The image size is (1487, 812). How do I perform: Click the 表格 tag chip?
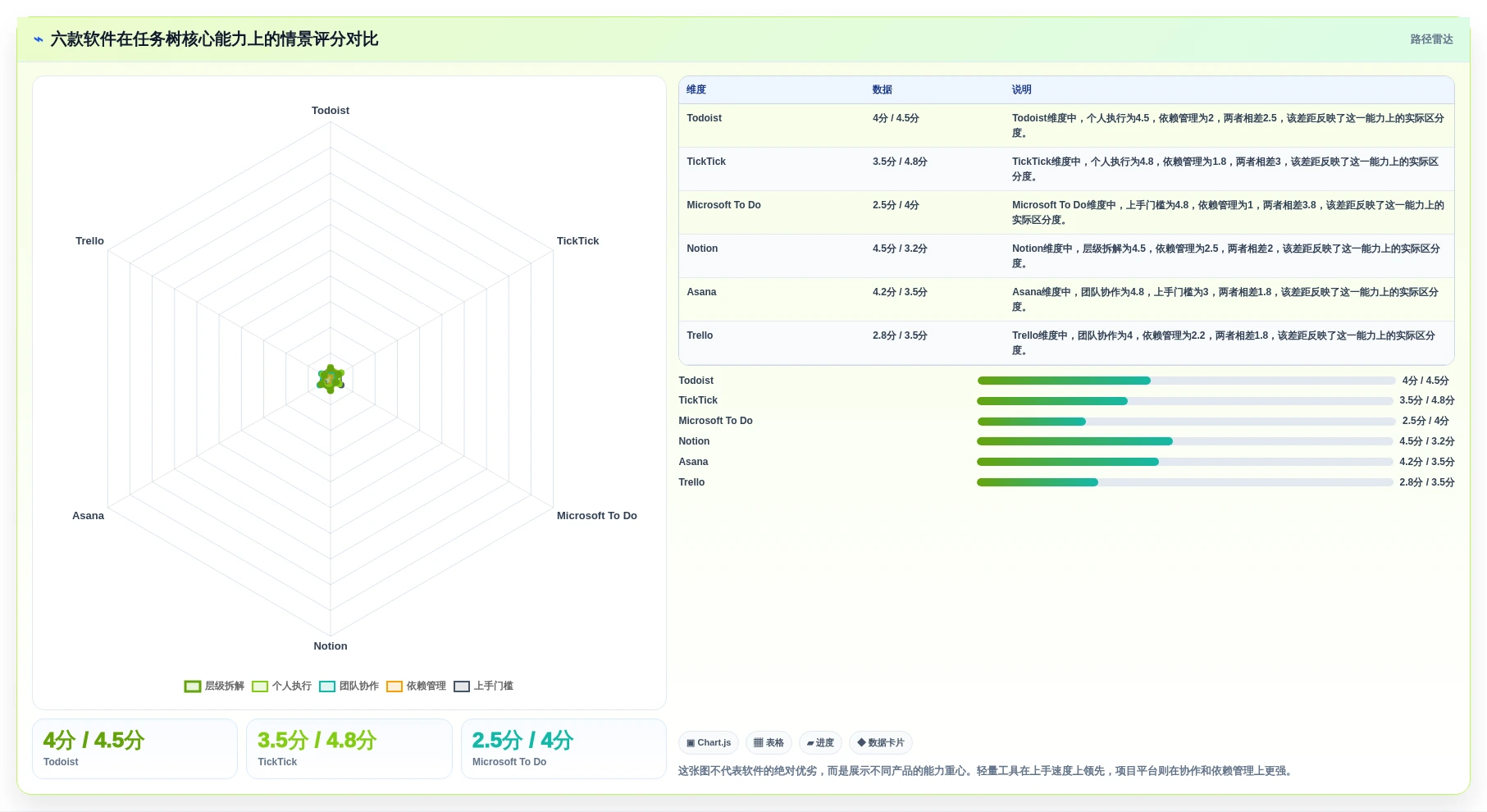(769, 743)
